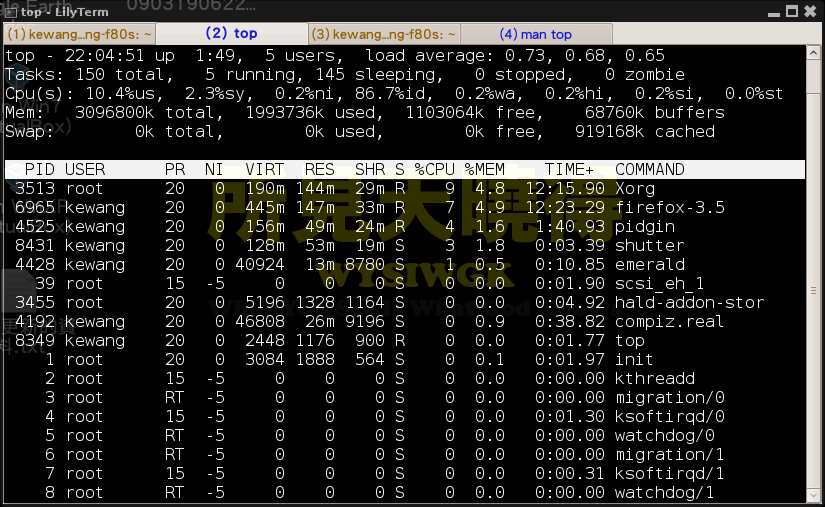
Task: Click PID 8349 in the process list
Action: (x=35, y=340)
